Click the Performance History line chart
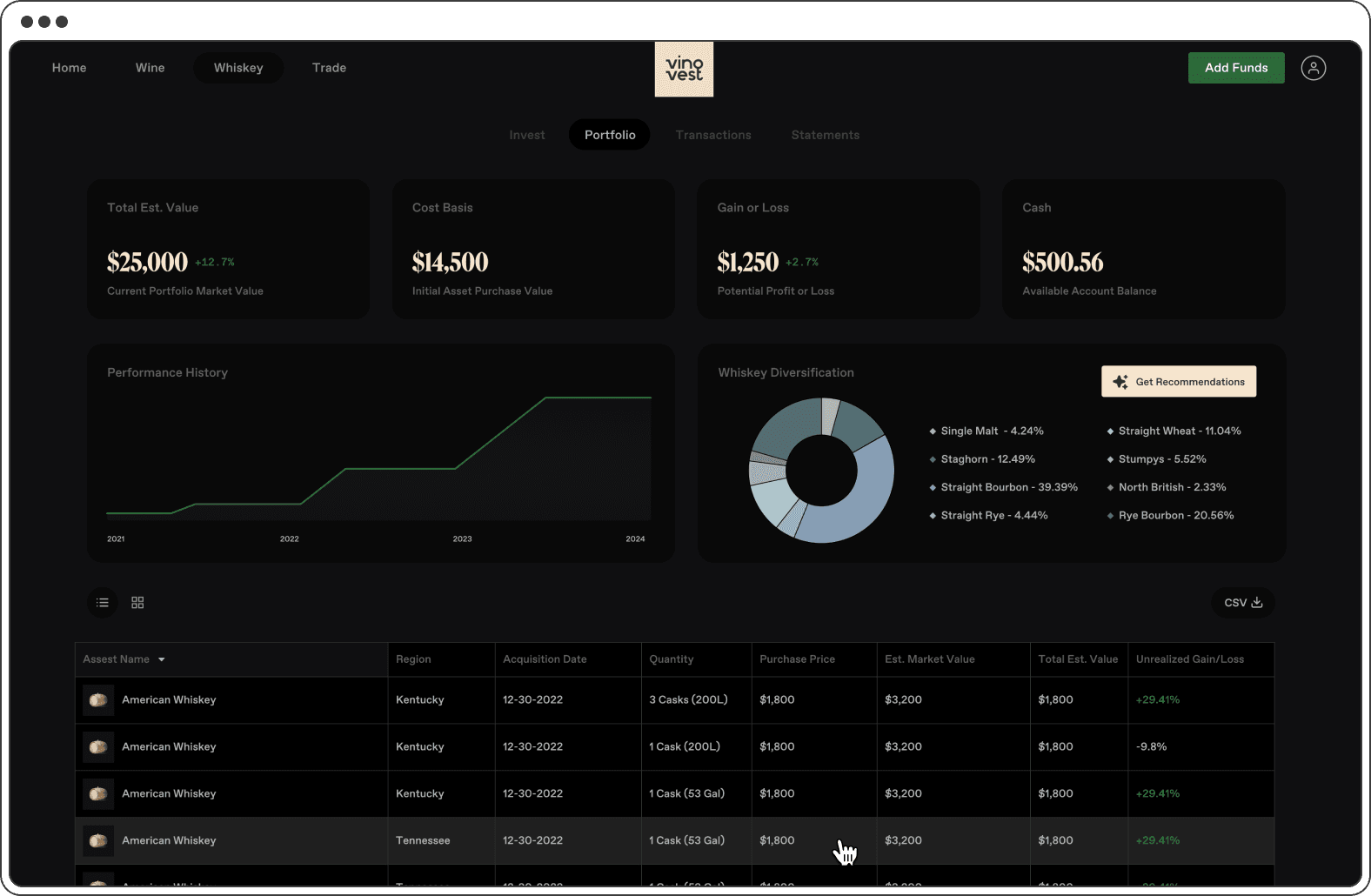The width and height of the screenshot is (1371, 896). [x=378, y=458]
